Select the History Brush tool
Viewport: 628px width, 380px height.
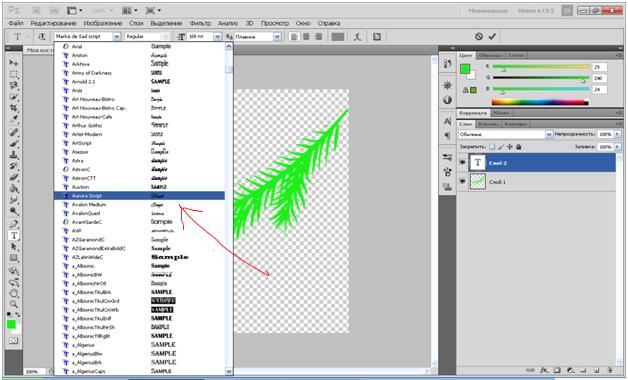(14, 166)
